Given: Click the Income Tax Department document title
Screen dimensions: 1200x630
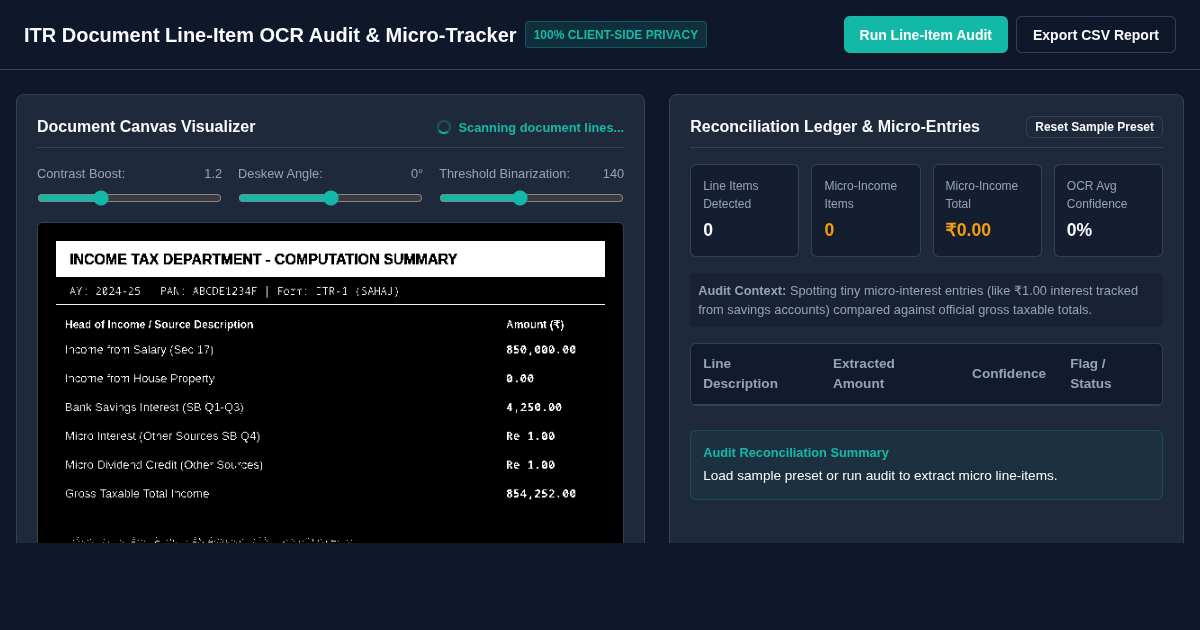Looking at the screenshot, I should [263, 259].
